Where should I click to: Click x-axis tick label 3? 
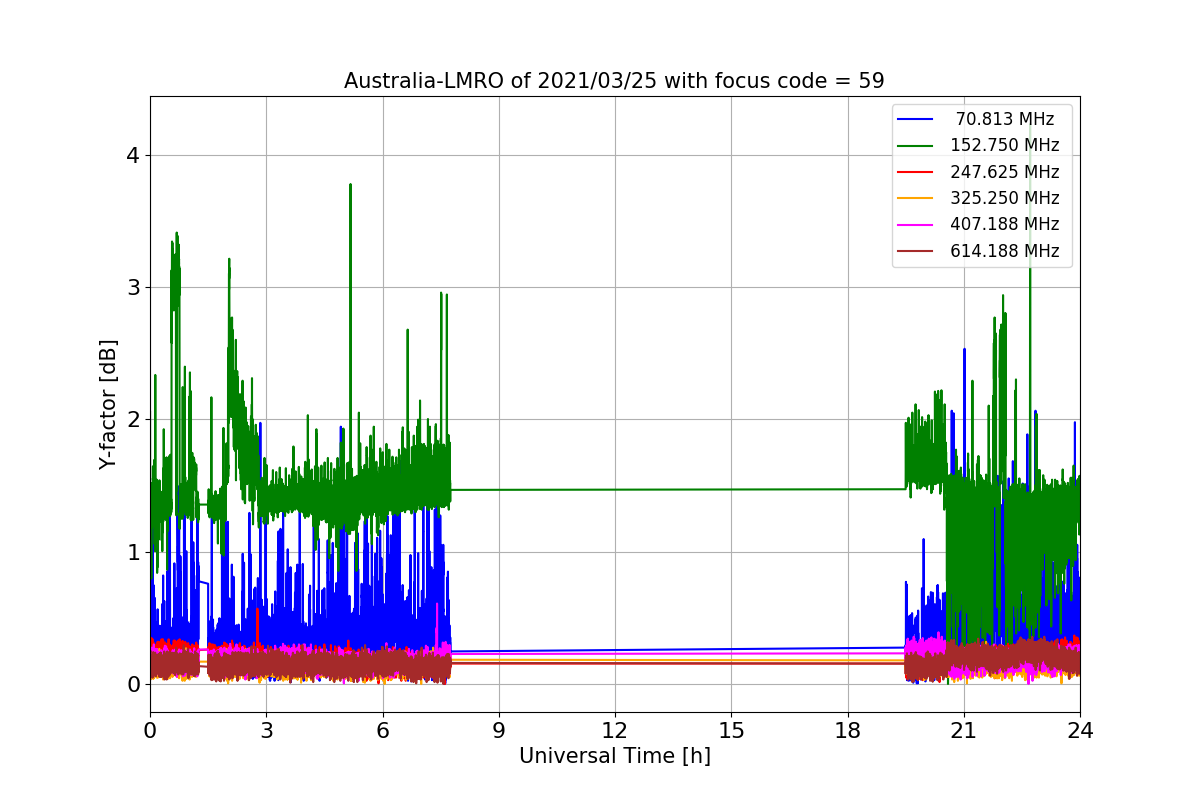click(x=266, y=730)
